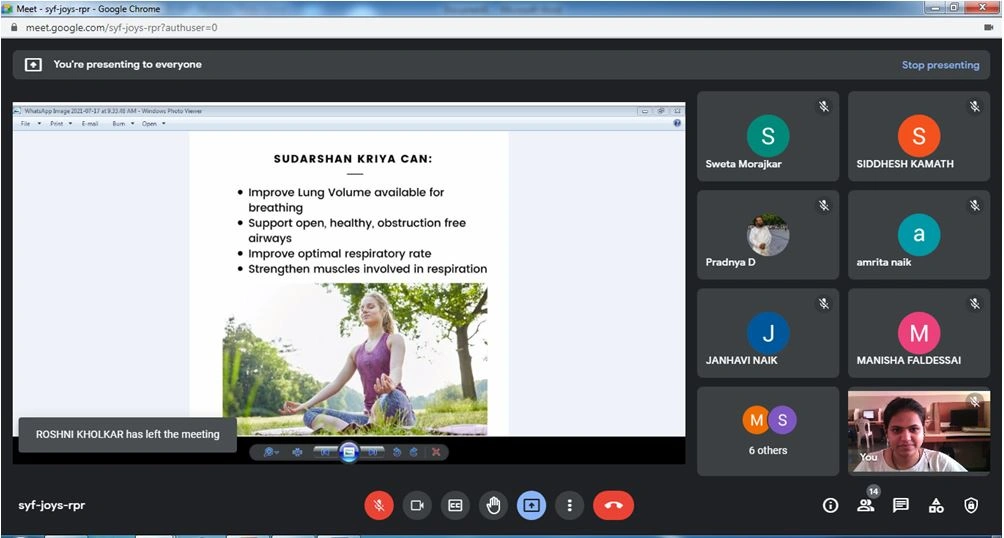1004x538 pixels.
Task: Click your own video tile labeled You
Action: pyautogui.click(x=919, y=431)
